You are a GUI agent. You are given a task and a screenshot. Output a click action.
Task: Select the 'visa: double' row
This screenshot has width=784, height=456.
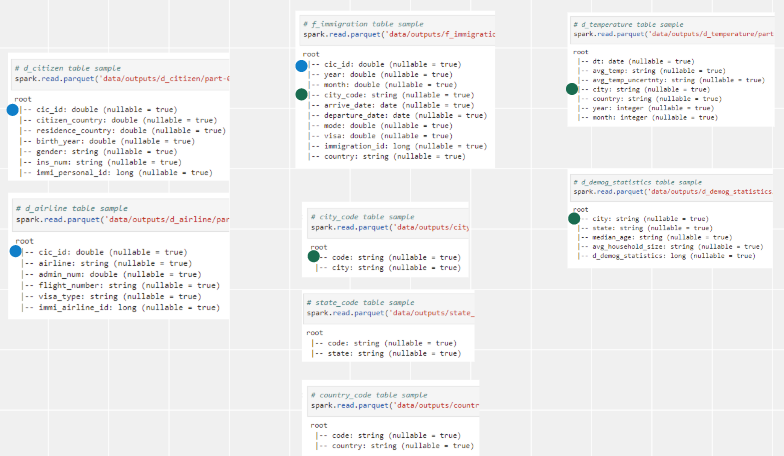click(x=380, y=136)
